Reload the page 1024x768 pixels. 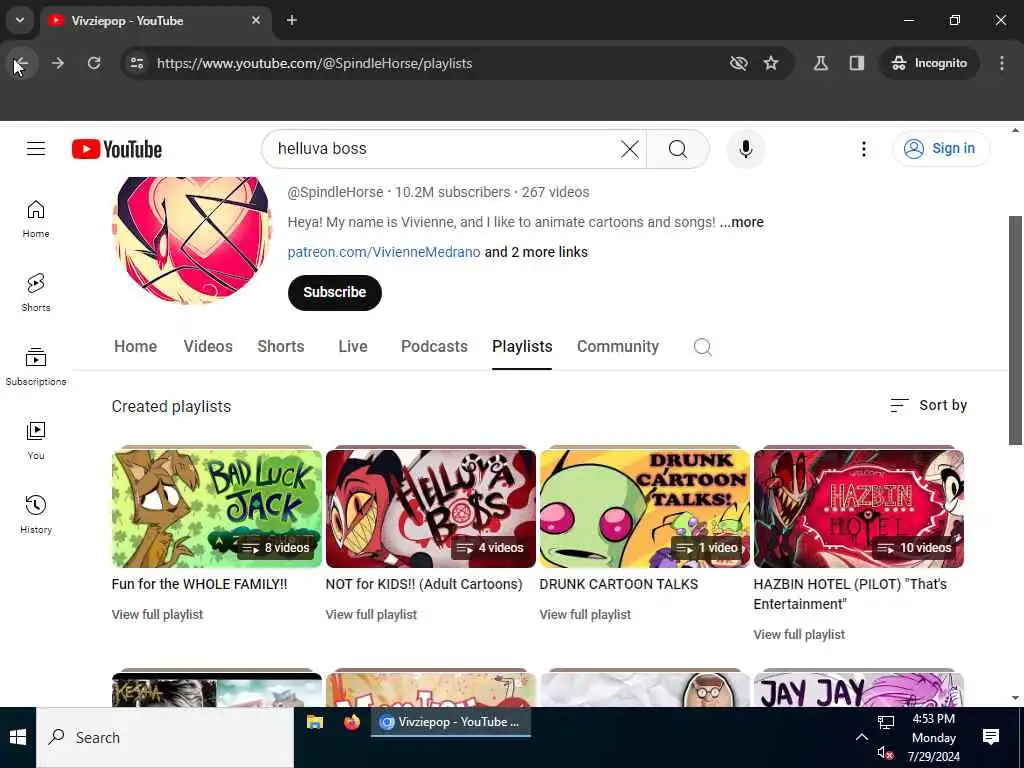(94, 63)
